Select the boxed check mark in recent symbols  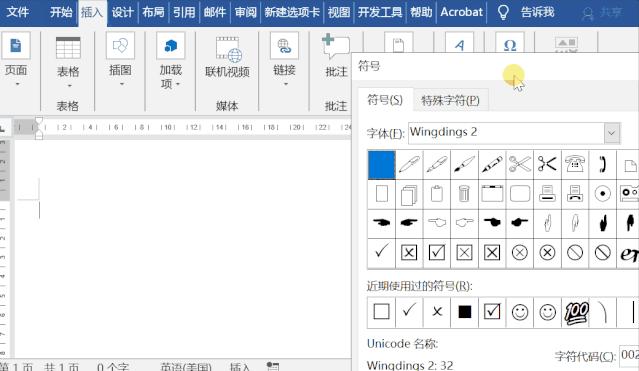click(x=492, y=312)
